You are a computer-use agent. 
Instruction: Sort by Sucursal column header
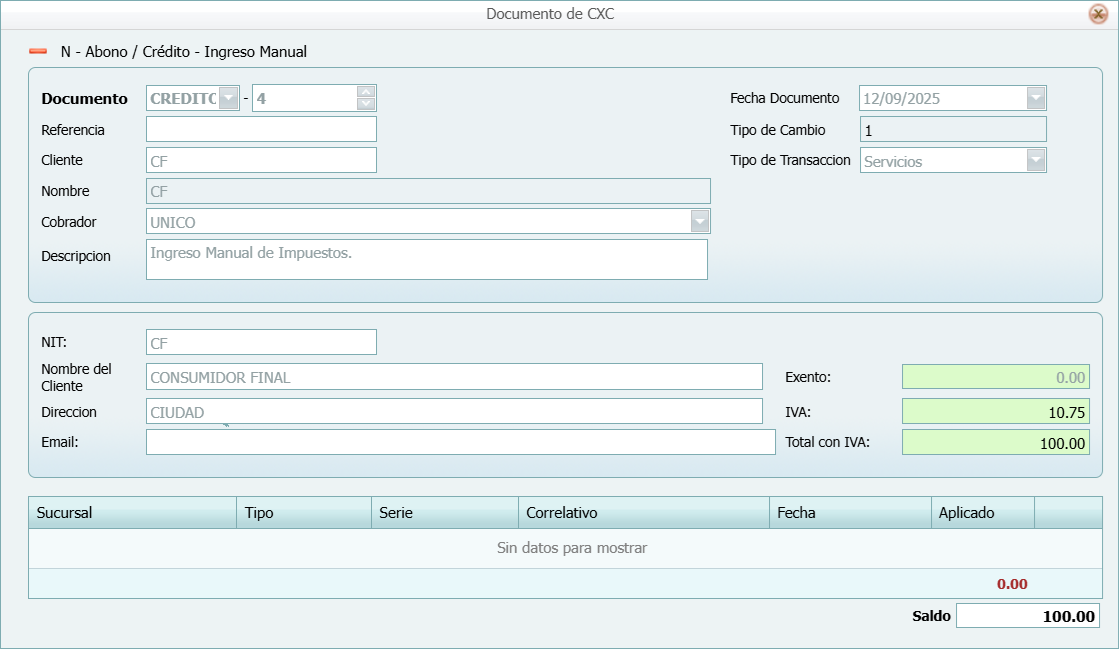pos(132,513)
